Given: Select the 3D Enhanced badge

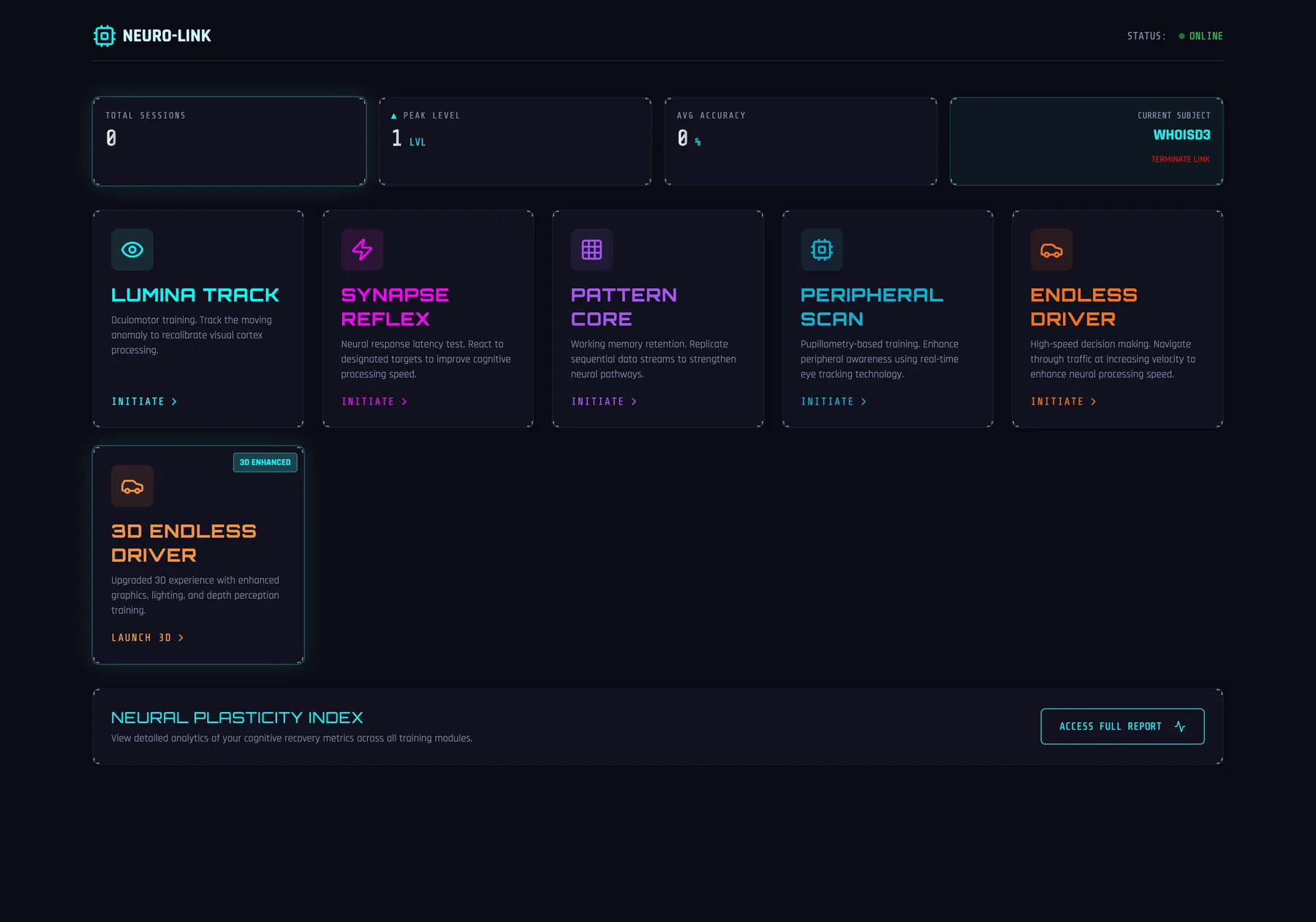Looking at the screenshot, I should click(x=265, y=462).
